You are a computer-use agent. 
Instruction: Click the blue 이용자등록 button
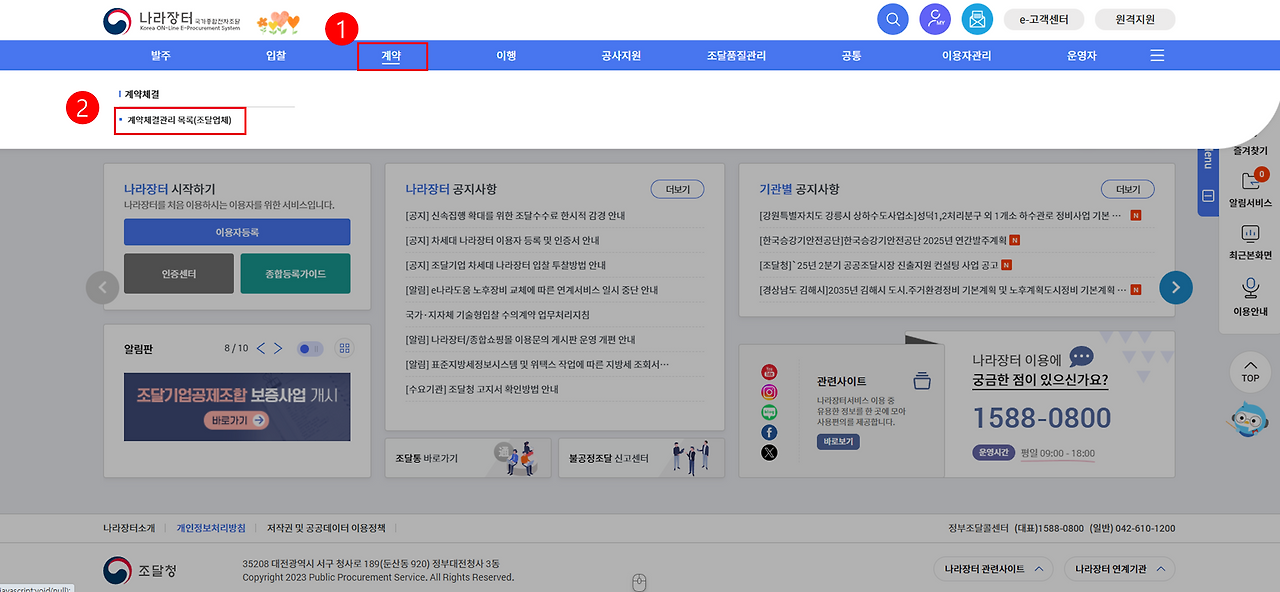point(237,232)
